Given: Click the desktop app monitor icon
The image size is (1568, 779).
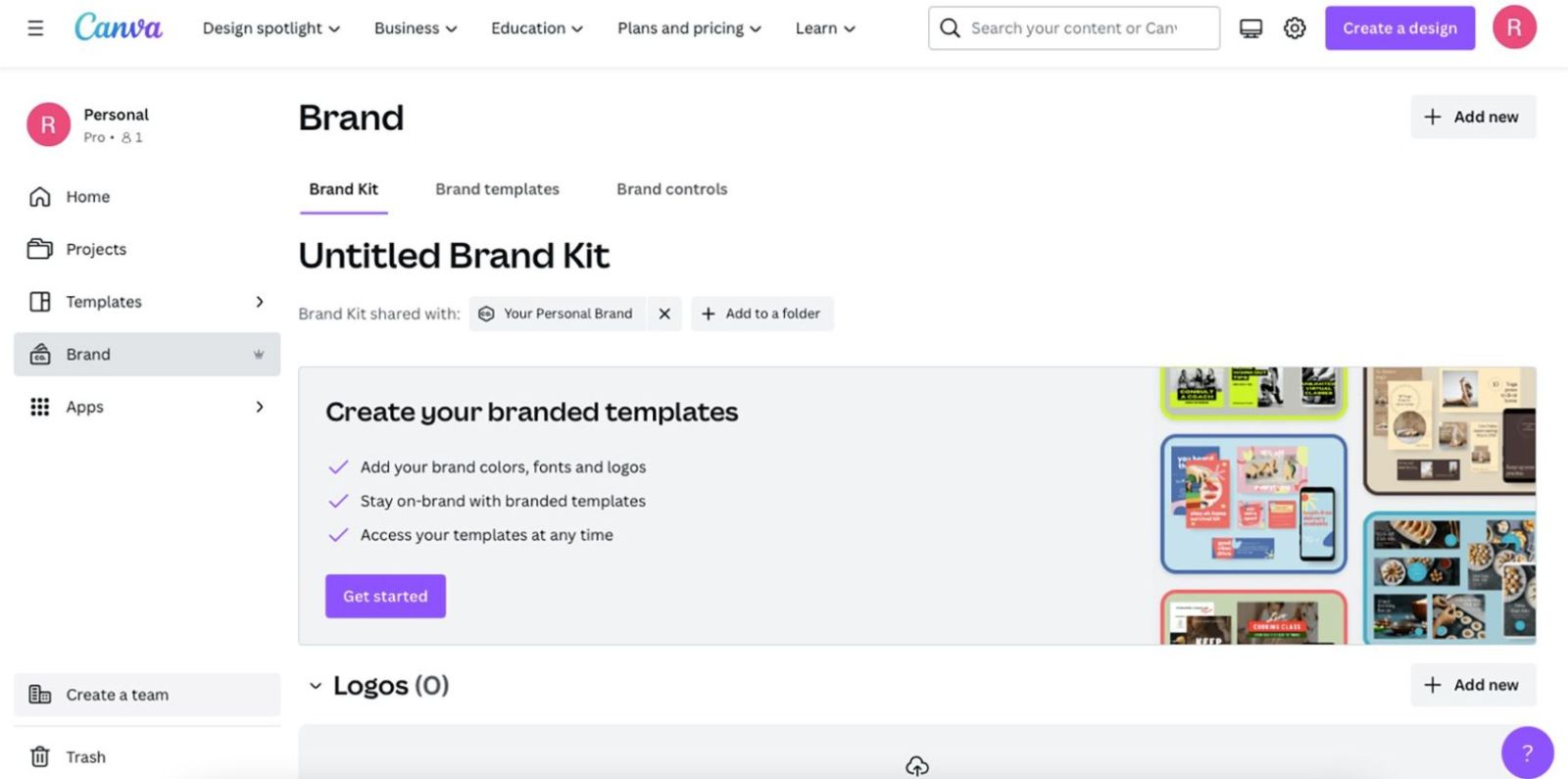Looking at the screenshot, I should coord(1250,28).
